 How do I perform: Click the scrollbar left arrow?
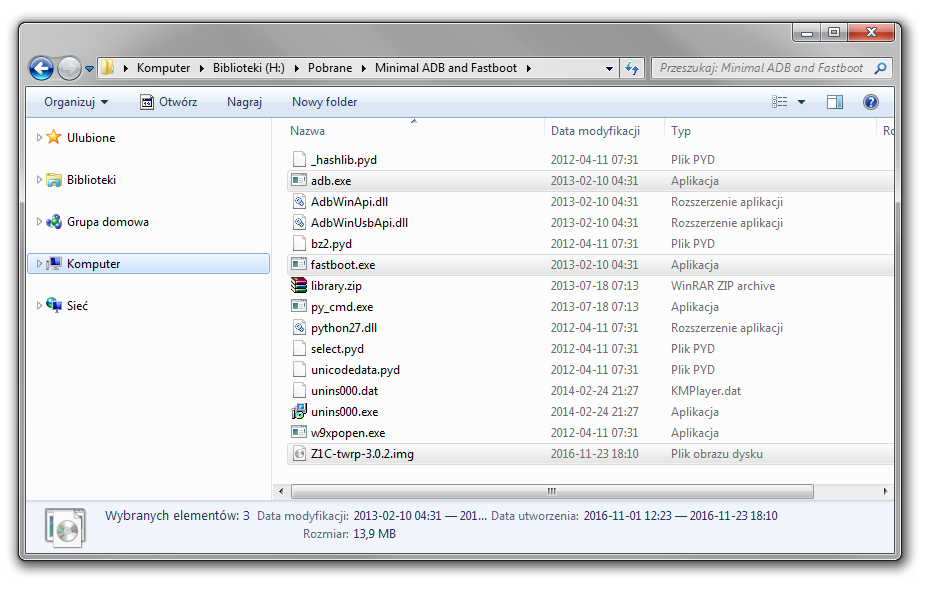pos(281,491)
